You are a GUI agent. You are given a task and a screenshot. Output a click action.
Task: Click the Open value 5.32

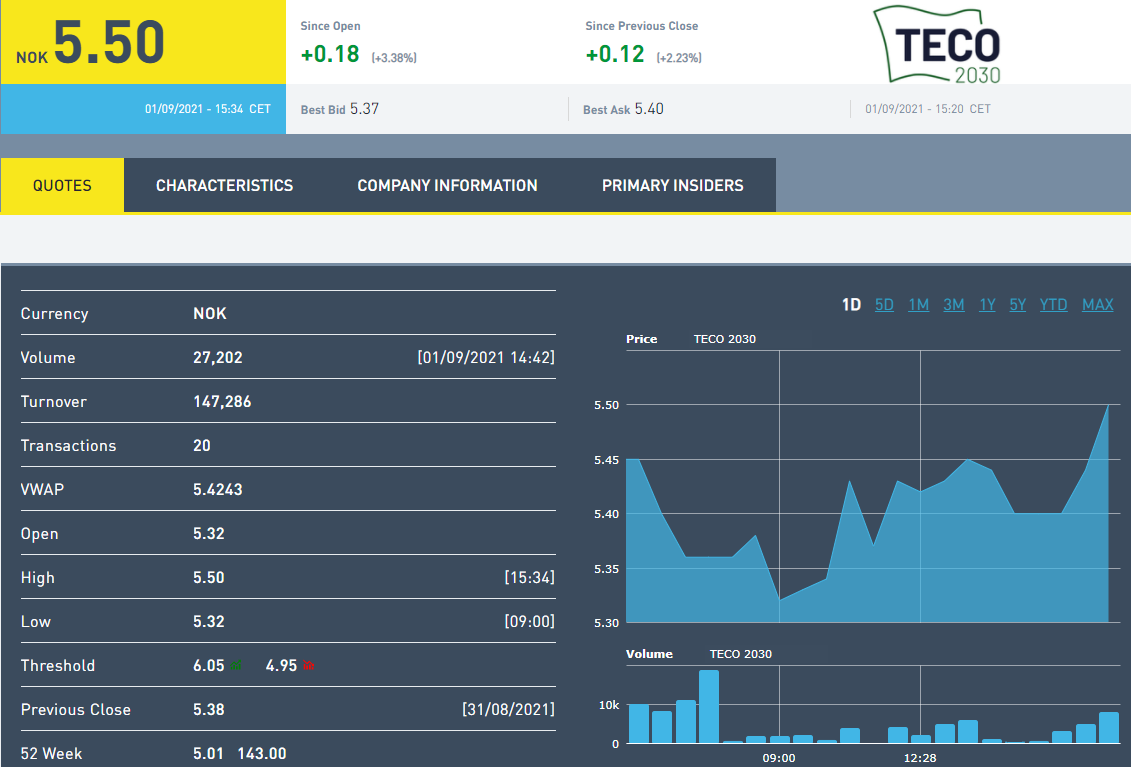point(208,534)
